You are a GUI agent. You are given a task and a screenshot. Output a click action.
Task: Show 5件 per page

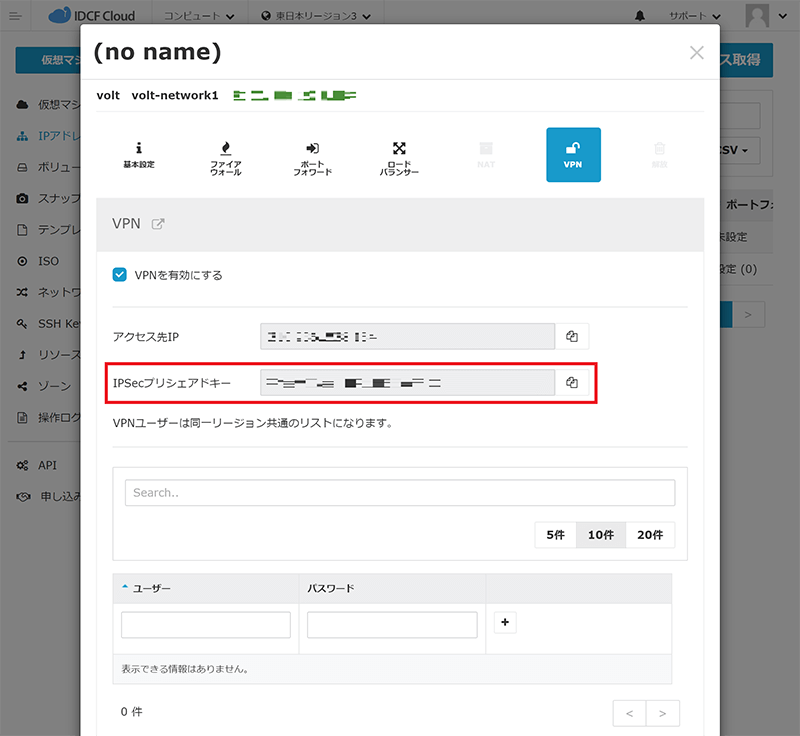point(555,535)
